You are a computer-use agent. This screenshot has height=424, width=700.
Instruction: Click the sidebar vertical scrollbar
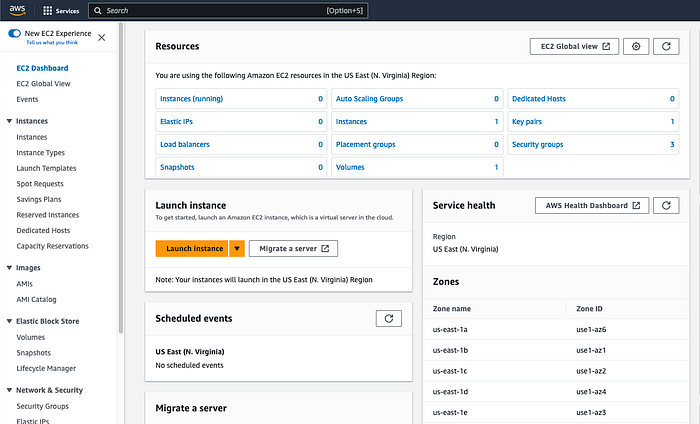click(121, 179)
